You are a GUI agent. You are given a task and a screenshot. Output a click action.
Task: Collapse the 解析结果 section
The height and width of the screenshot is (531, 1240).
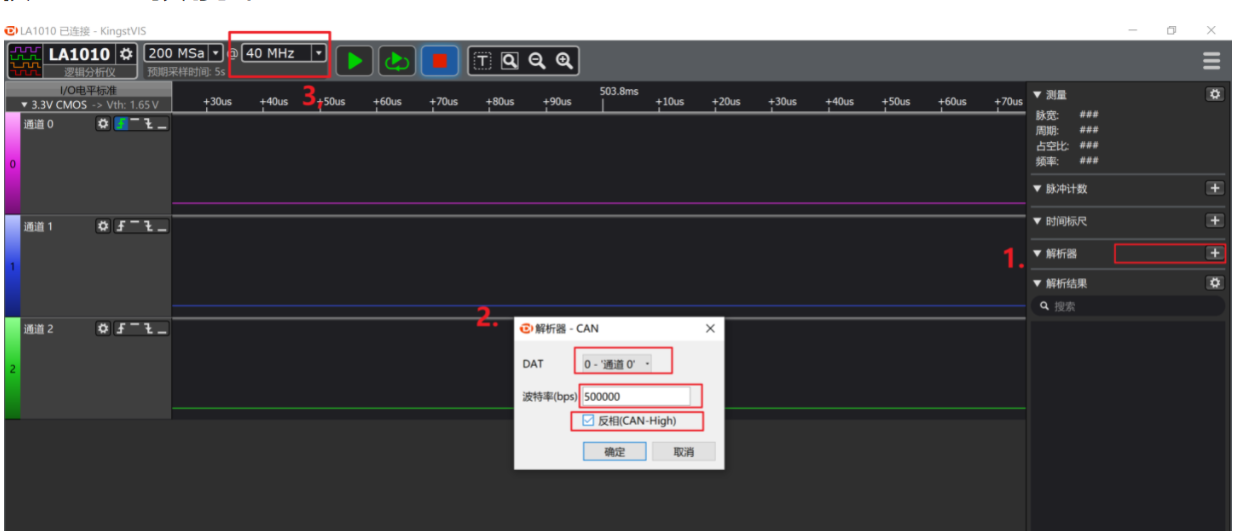coord(1037,283)
